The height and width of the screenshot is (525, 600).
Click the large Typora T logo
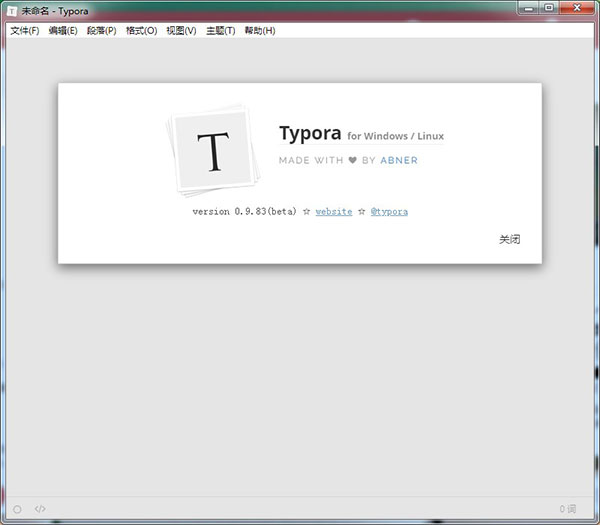coord(212,152)
